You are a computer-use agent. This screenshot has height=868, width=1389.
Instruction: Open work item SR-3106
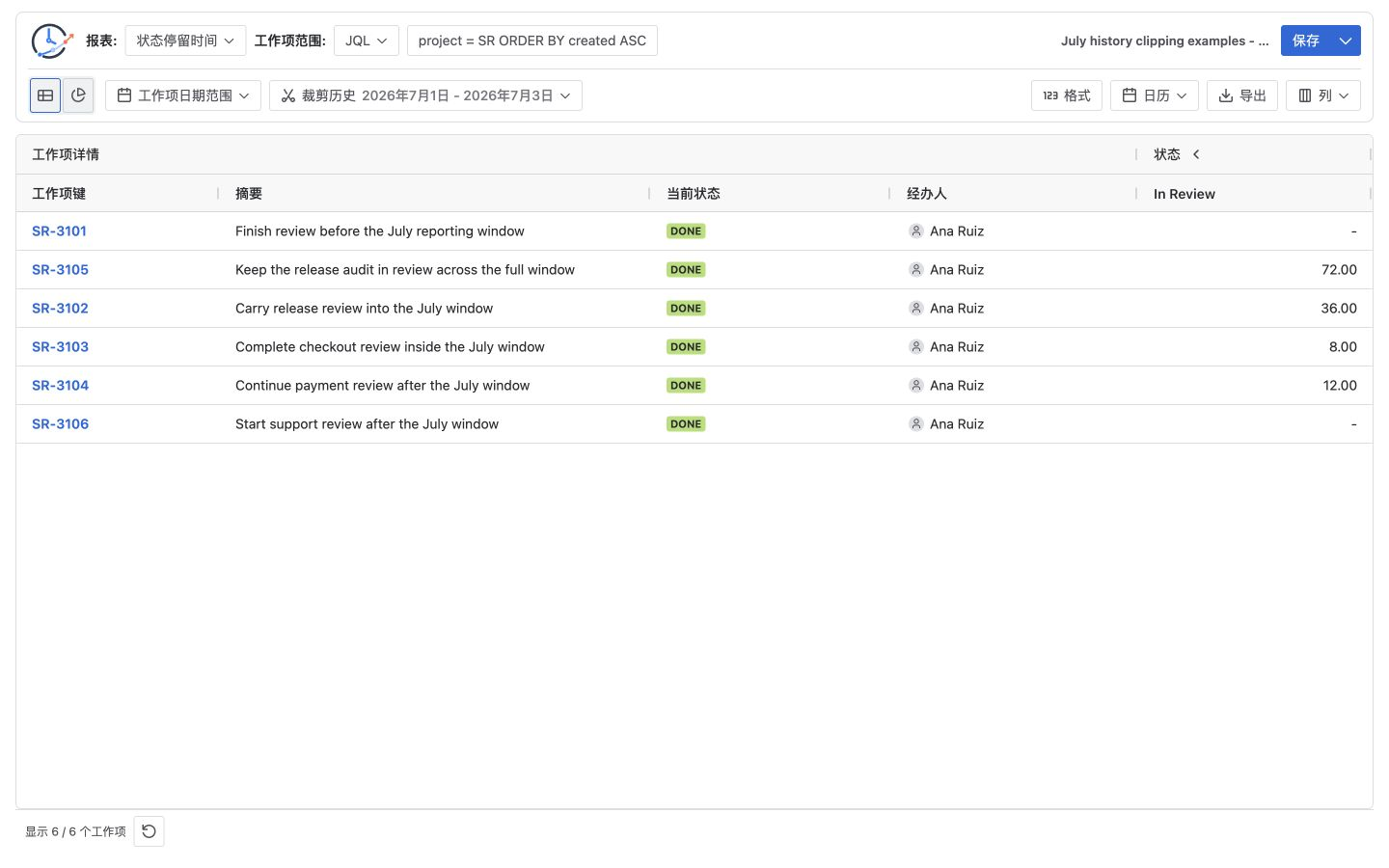(60, 424)
